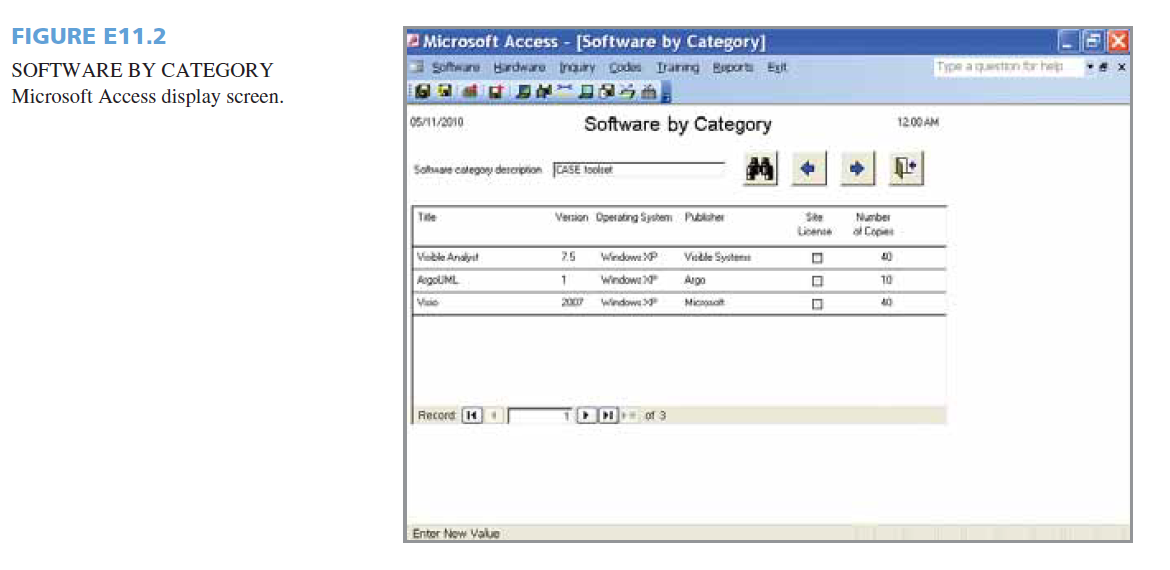The image size is (1170, 570).
Task: Open the Codes menu
Action: pyautogui.click(x=625, y=68)
